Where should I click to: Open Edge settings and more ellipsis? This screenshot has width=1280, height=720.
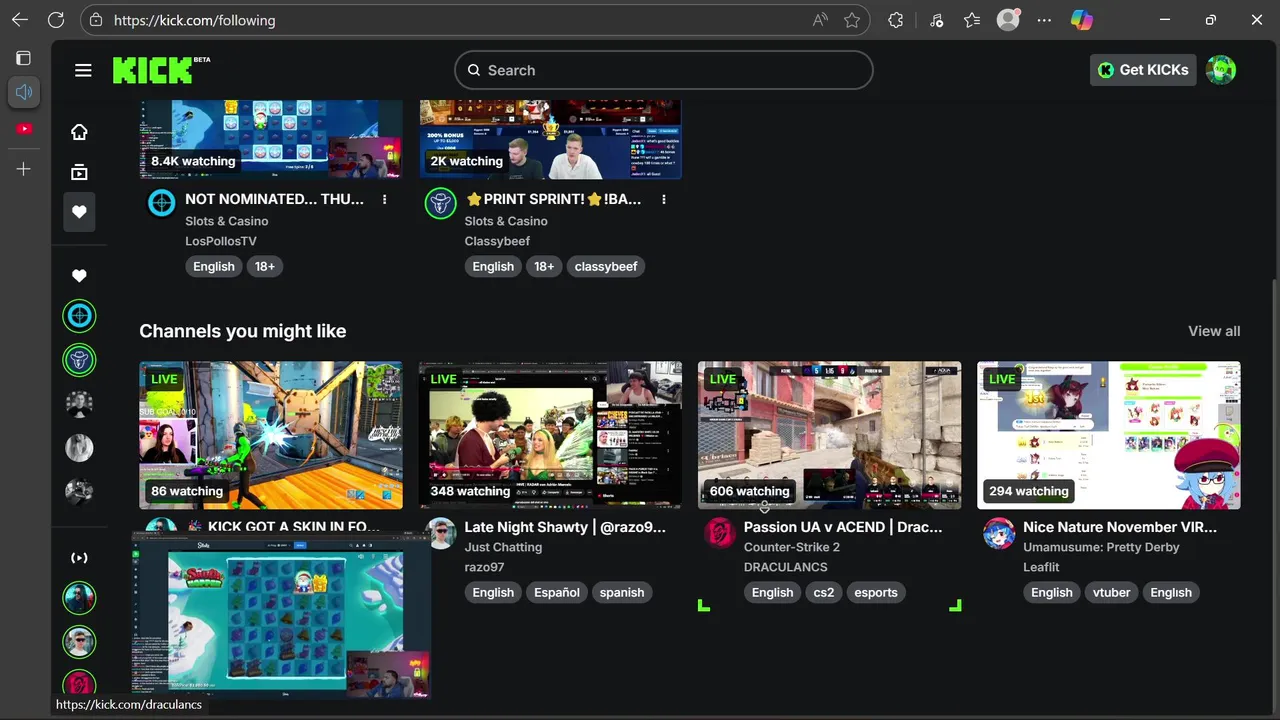[1044, 20]
